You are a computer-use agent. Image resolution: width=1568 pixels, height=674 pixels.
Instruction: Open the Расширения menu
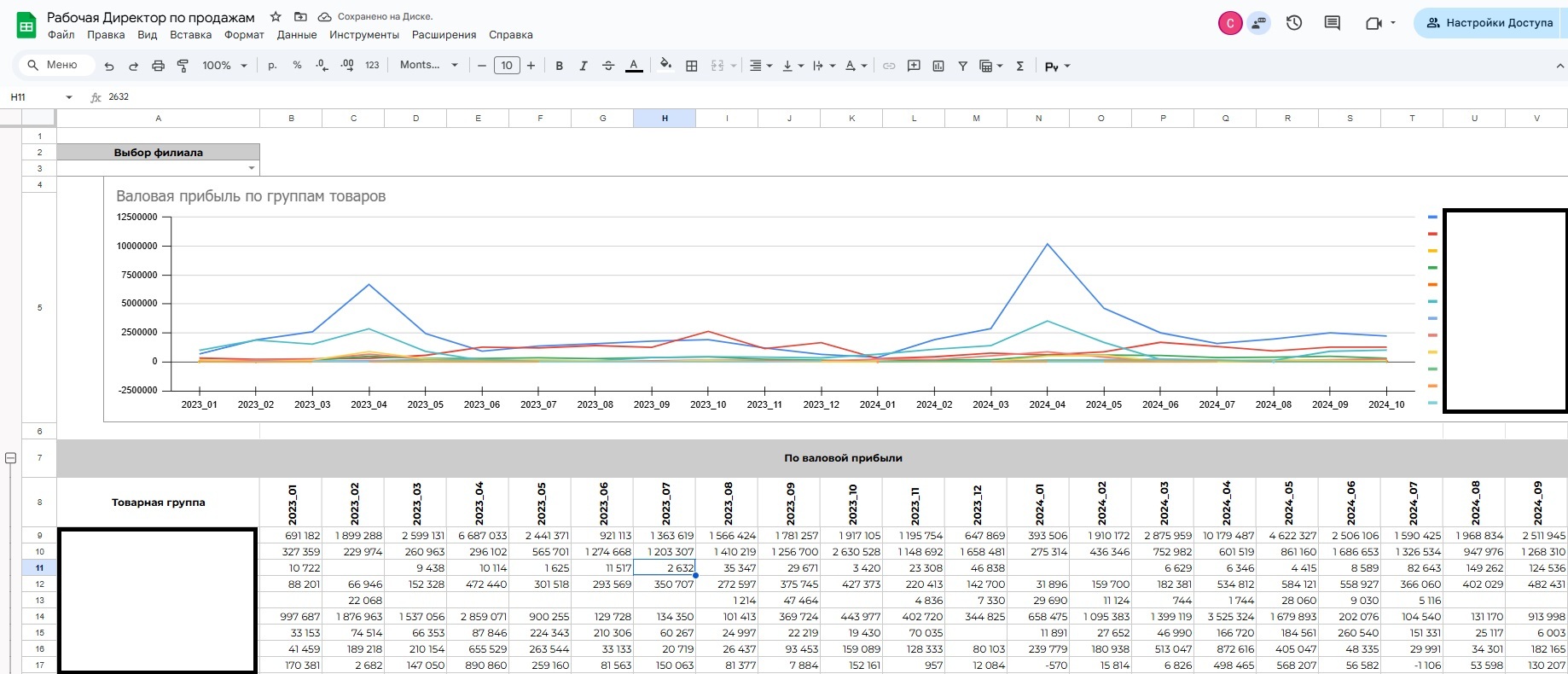coord(444,35)
